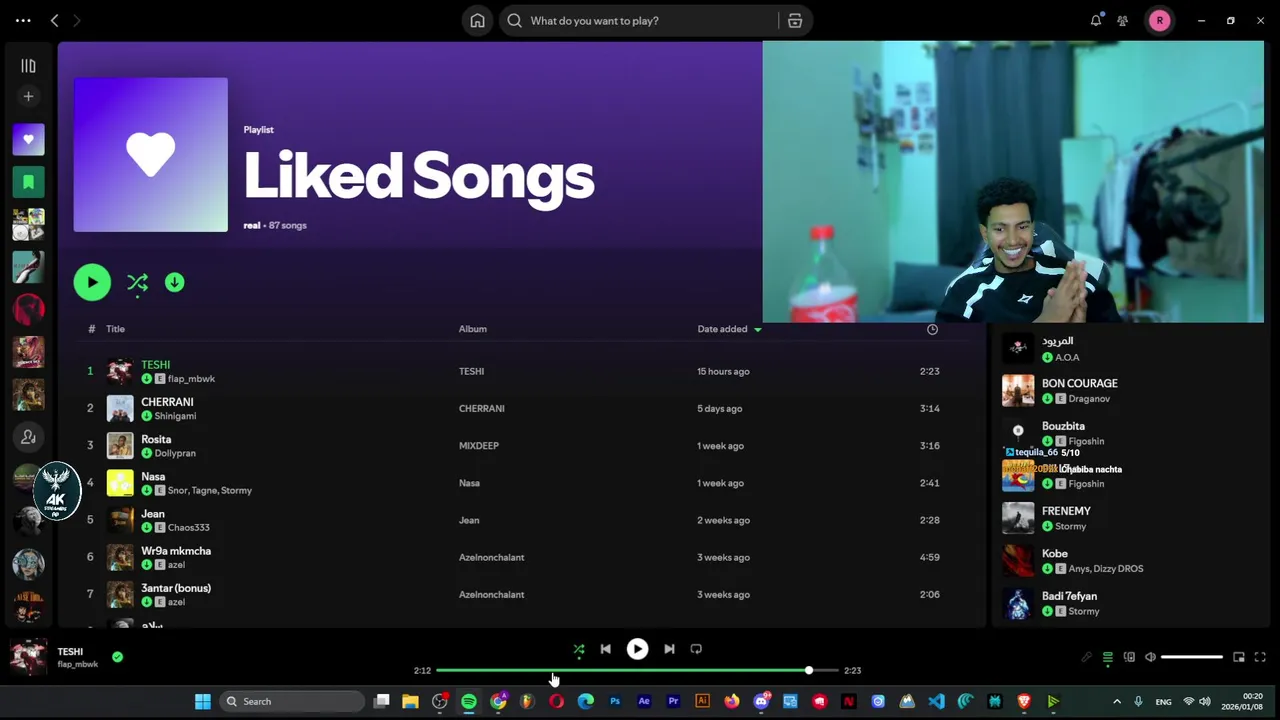The height and width of the screenshot is (720, 1280).
Task: Adjust the volume slider
Action: 1192,657
